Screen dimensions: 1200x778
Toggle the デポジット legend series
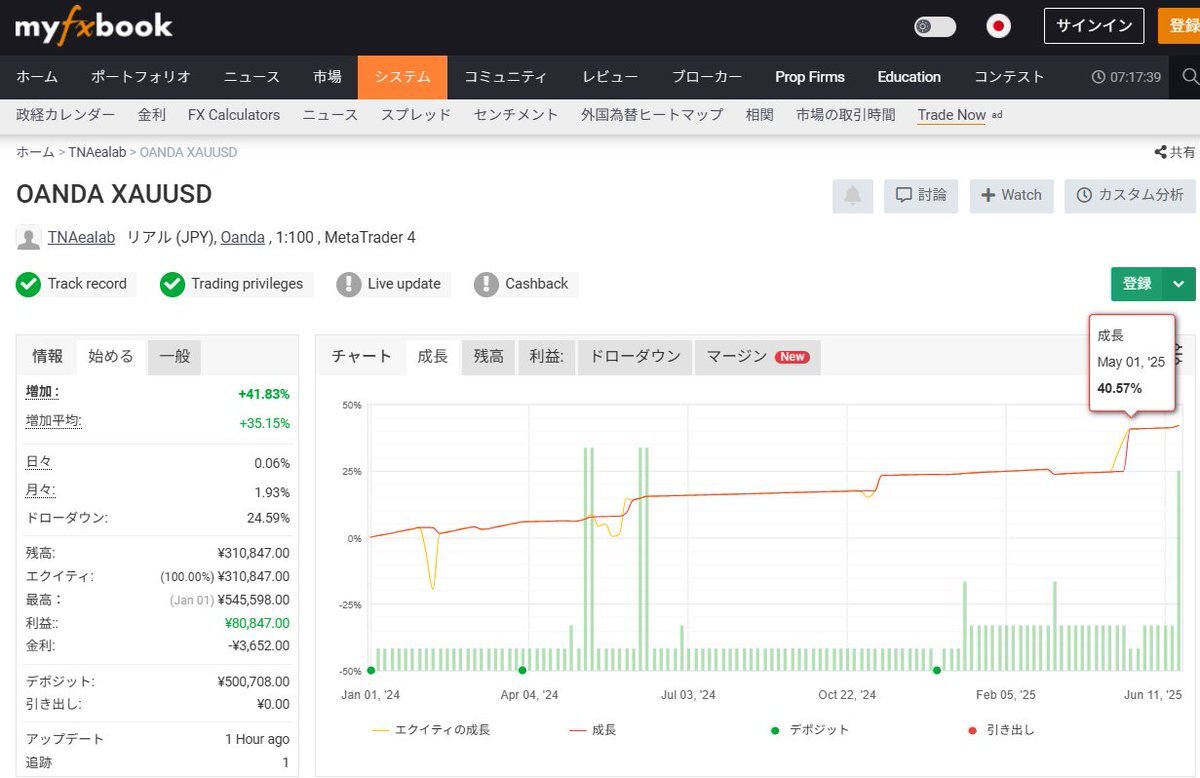[810, 730]
